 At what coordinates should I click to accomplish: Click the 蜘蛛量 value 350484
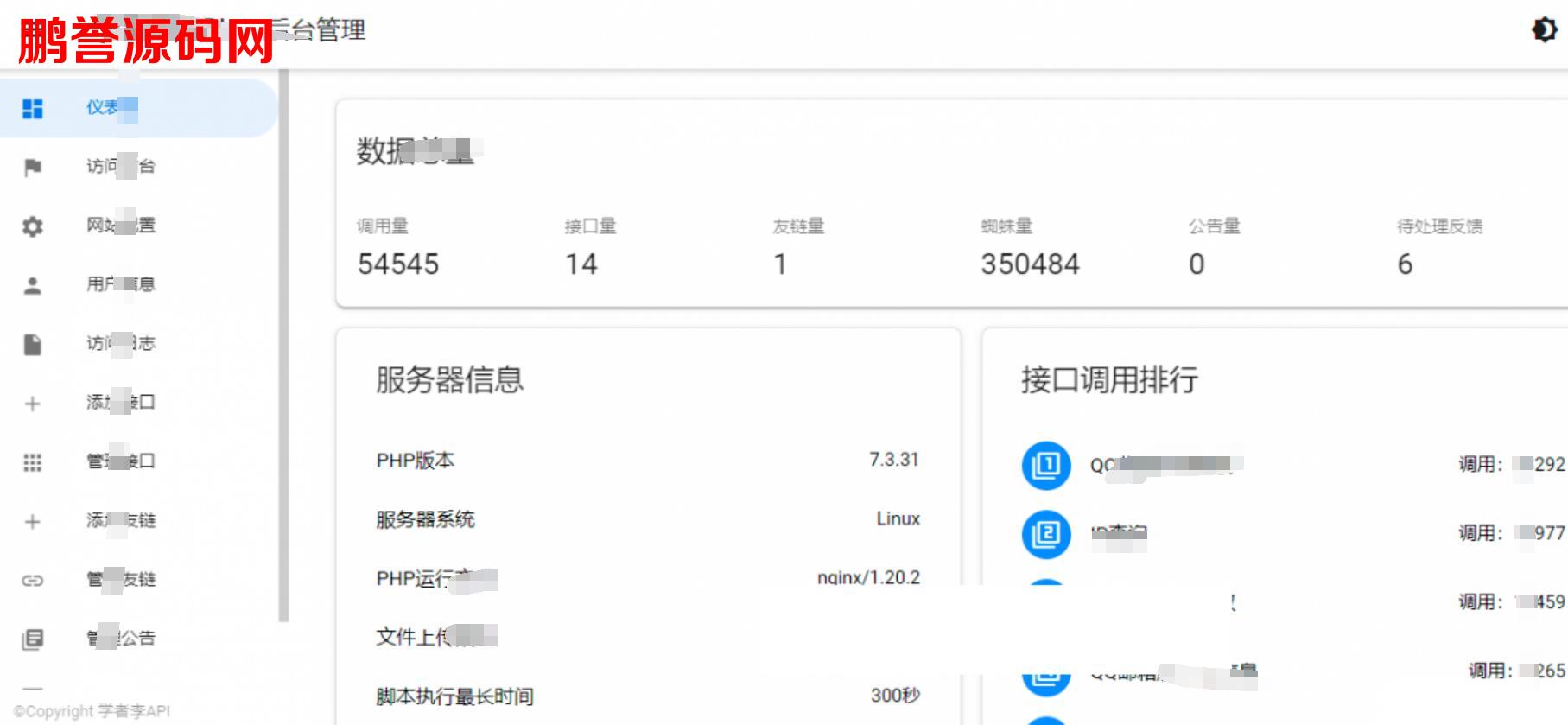click(1030, 264)
